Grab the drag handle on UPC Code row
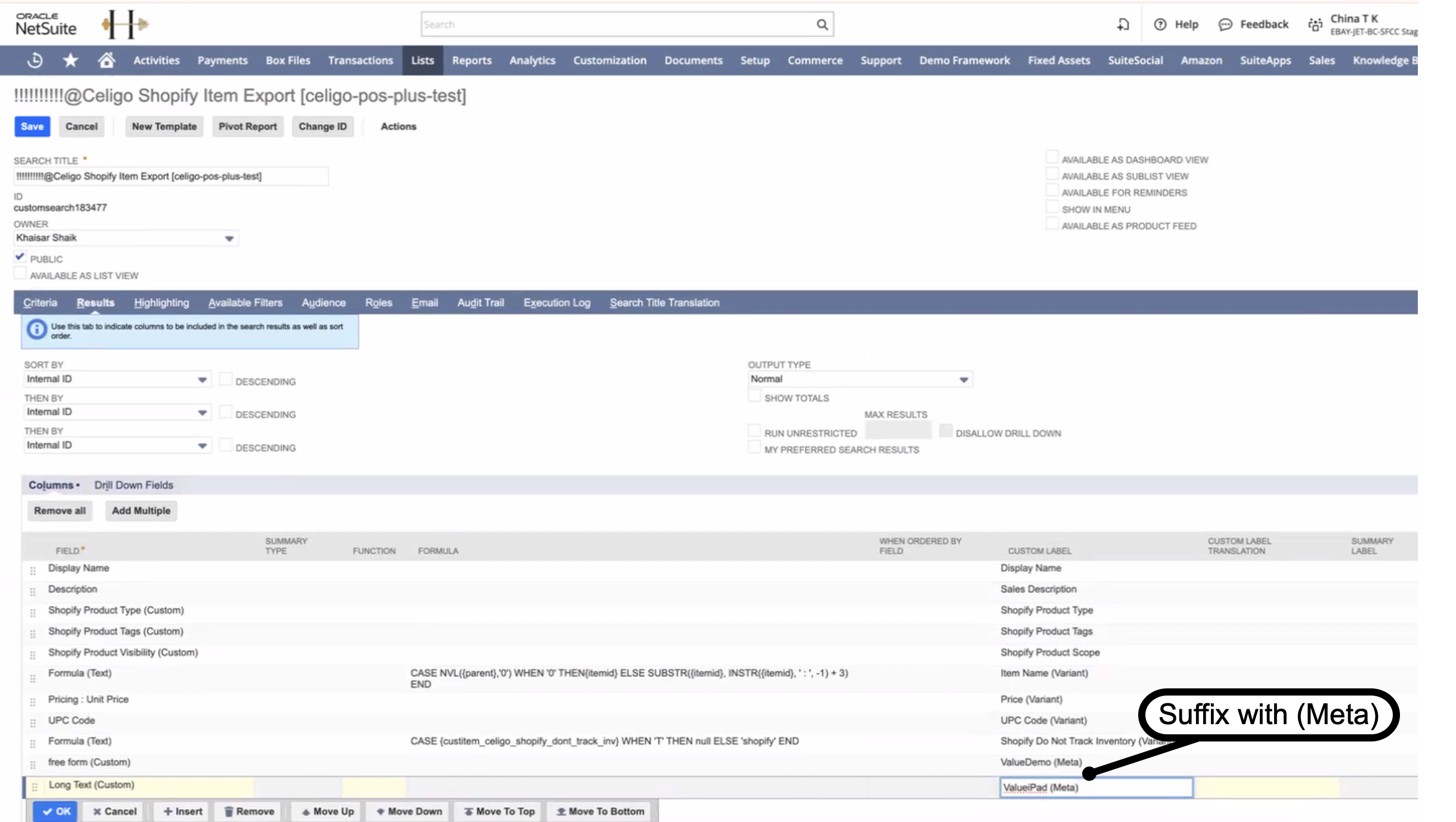This screenshot has height=822, width=1456. [33, 723]
